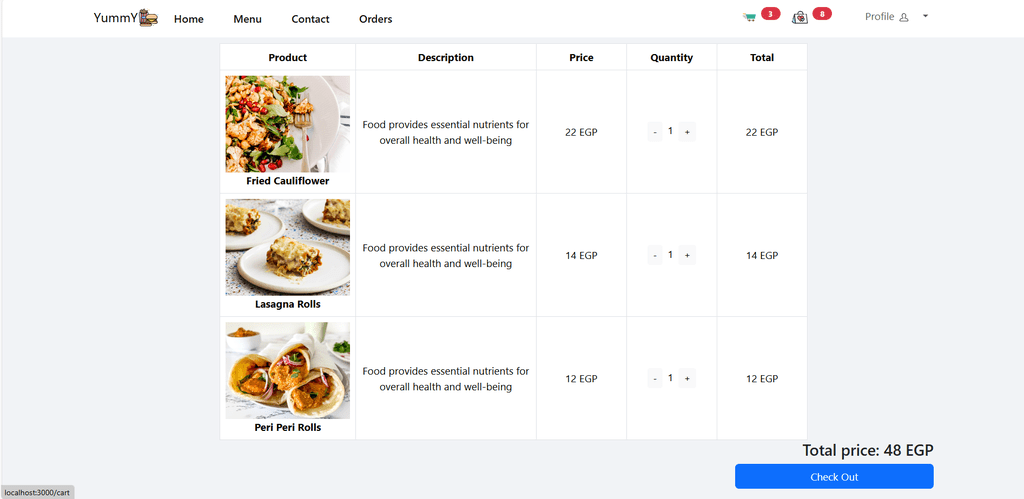1024x499 pixels.
Task: Select the Lasagna Rolls product image
Action: tap(287, 248)
